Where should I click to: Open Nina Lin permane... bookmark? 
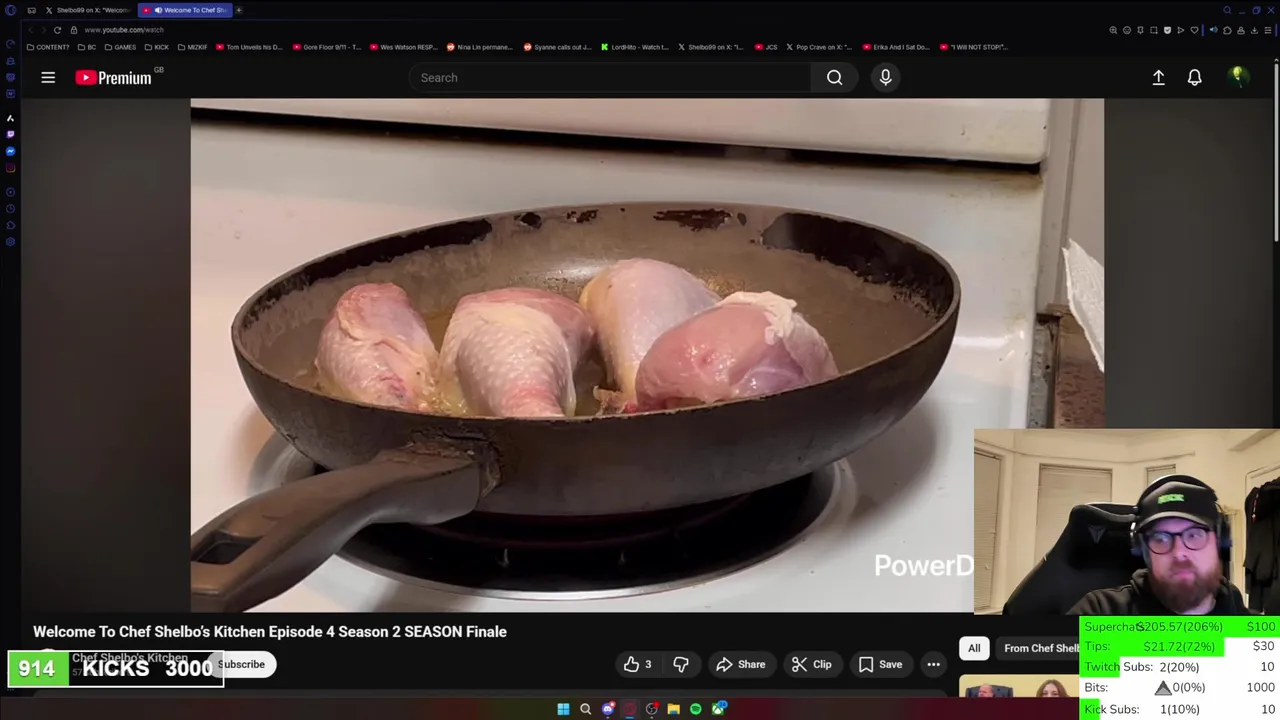point(480,47)
